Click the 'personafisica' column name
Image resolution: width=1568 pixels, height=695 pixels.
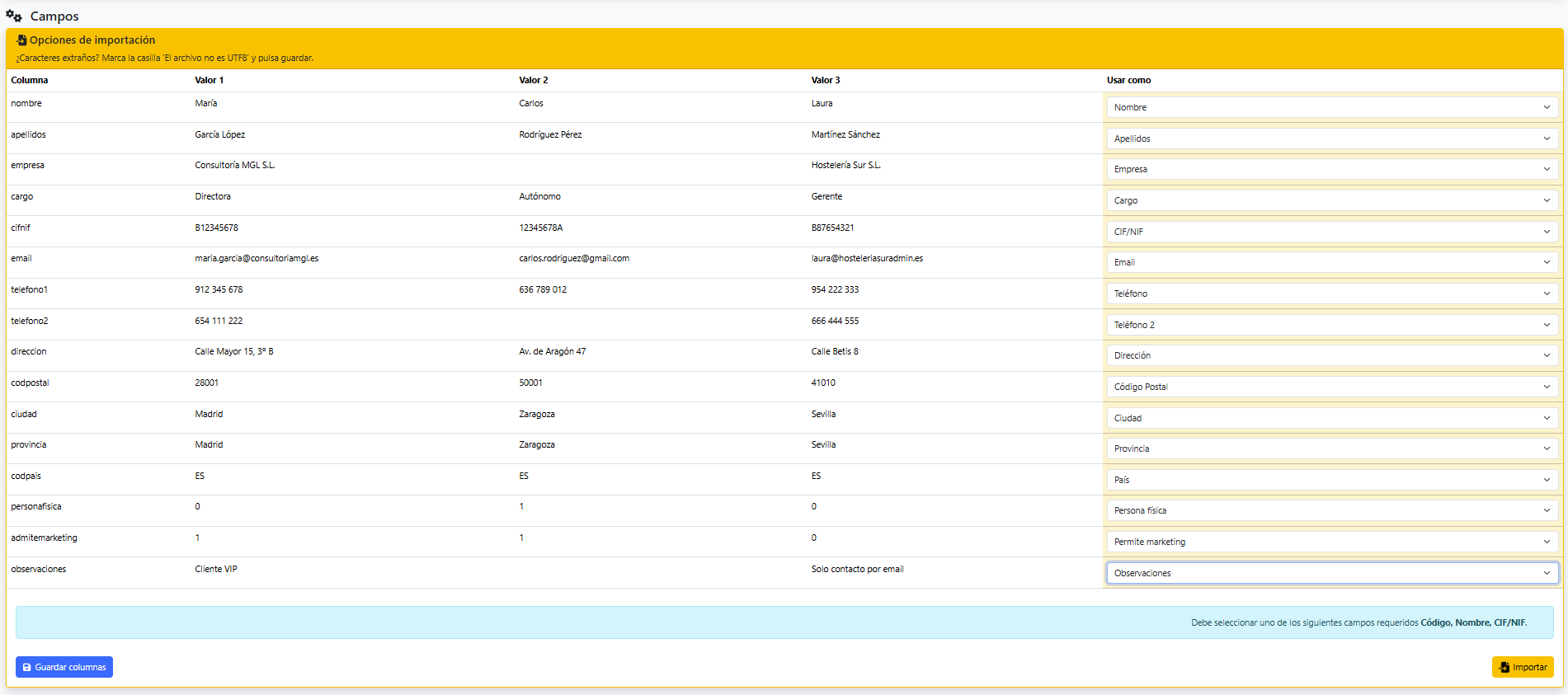(36, 506)
